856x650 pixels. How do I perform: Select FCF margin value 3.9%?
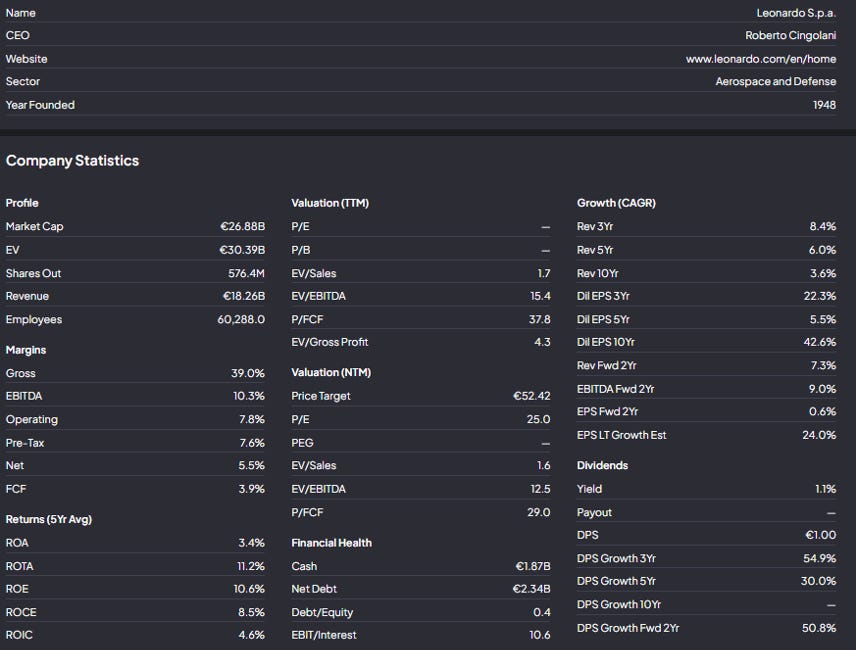[x=252, y=489]
